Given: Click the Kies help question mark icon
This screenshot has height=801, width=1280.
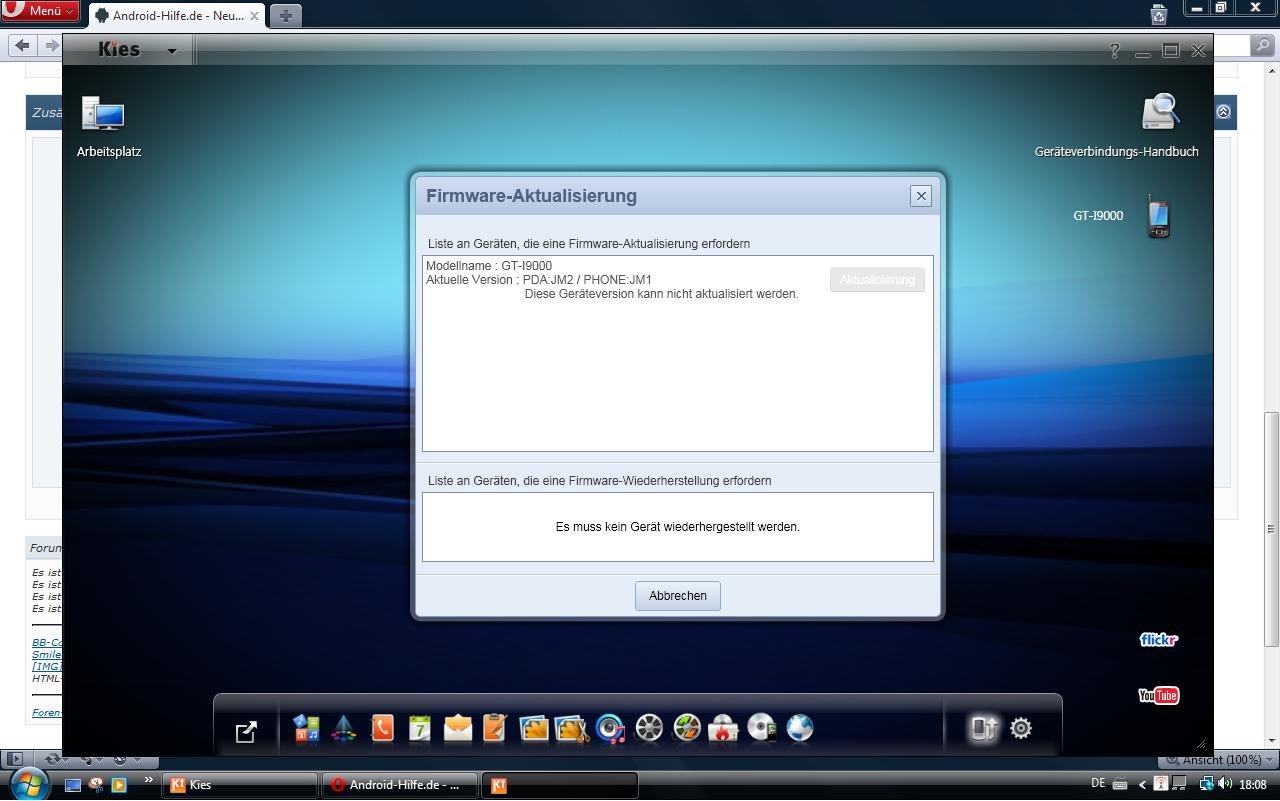Looking at the screenshot, I should [1114, 51].
